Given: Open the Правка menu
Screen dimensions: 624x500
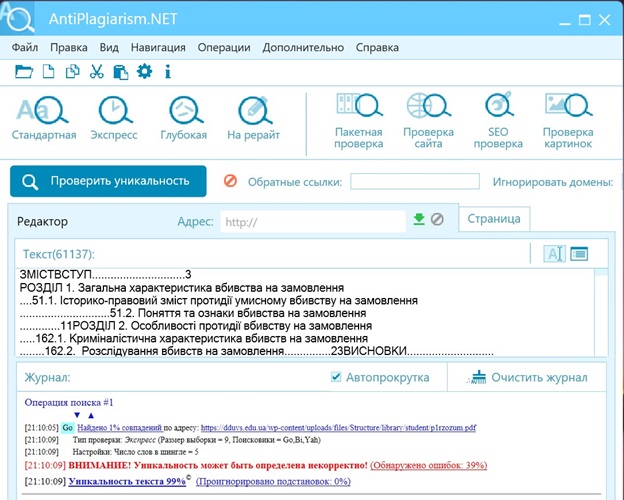Looking at the screenshot, I should pos(69,47).
